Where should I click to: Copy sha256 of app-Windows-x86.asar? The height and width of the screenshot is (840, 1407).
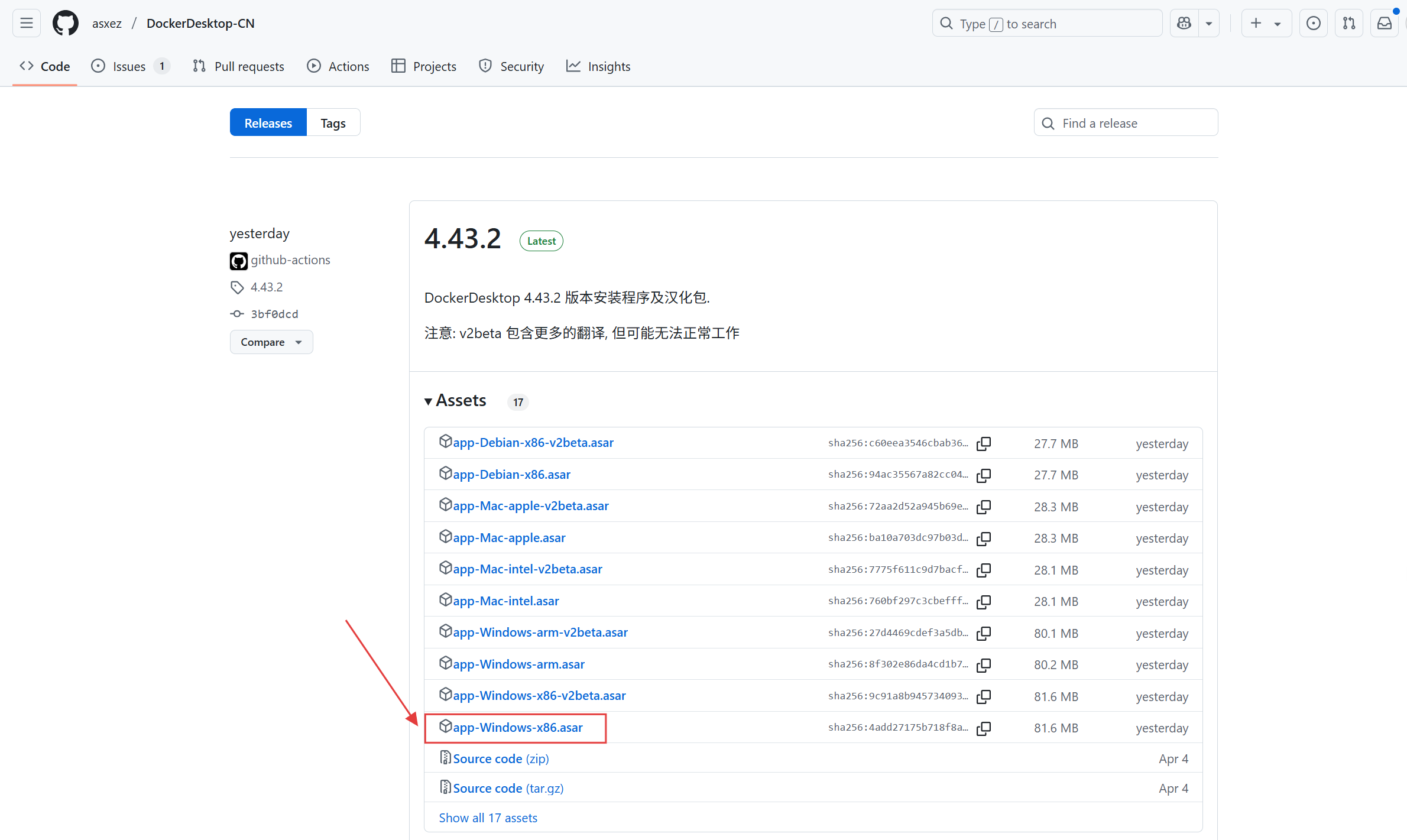coord(984,728)
